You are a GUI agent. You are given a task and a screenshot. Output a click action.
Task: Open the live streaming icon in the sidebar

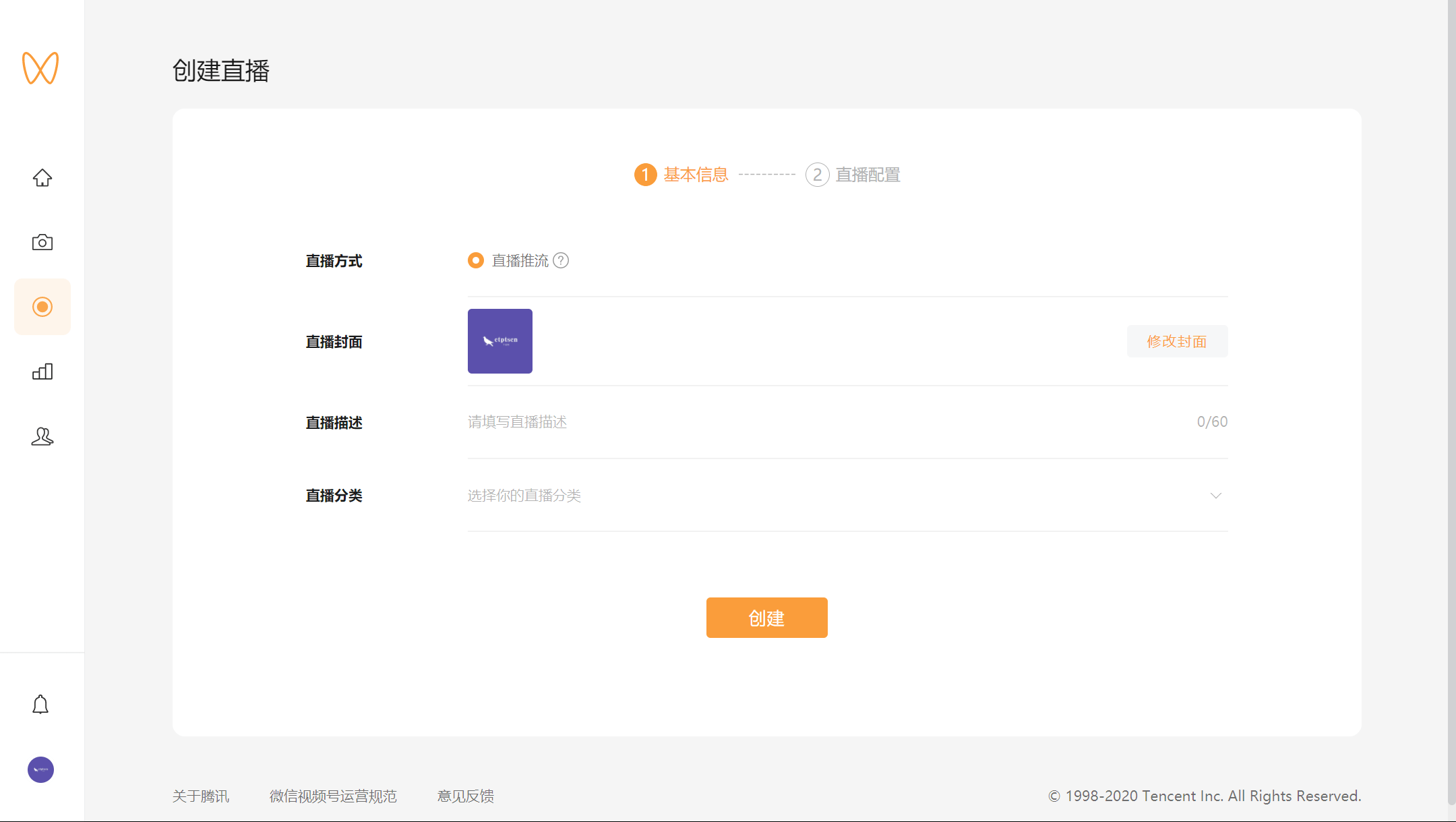click(42, 307)
